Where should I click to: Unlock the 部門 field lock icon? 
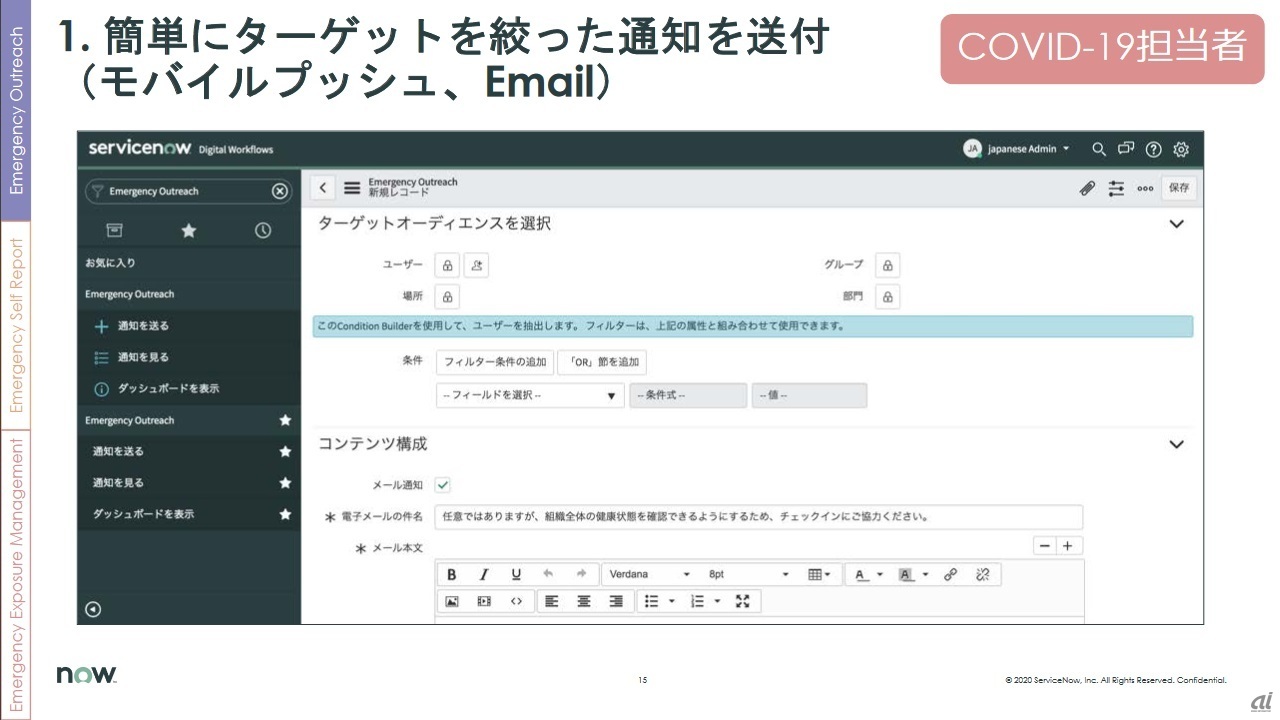pyautogui.click(x=888, y=297)
